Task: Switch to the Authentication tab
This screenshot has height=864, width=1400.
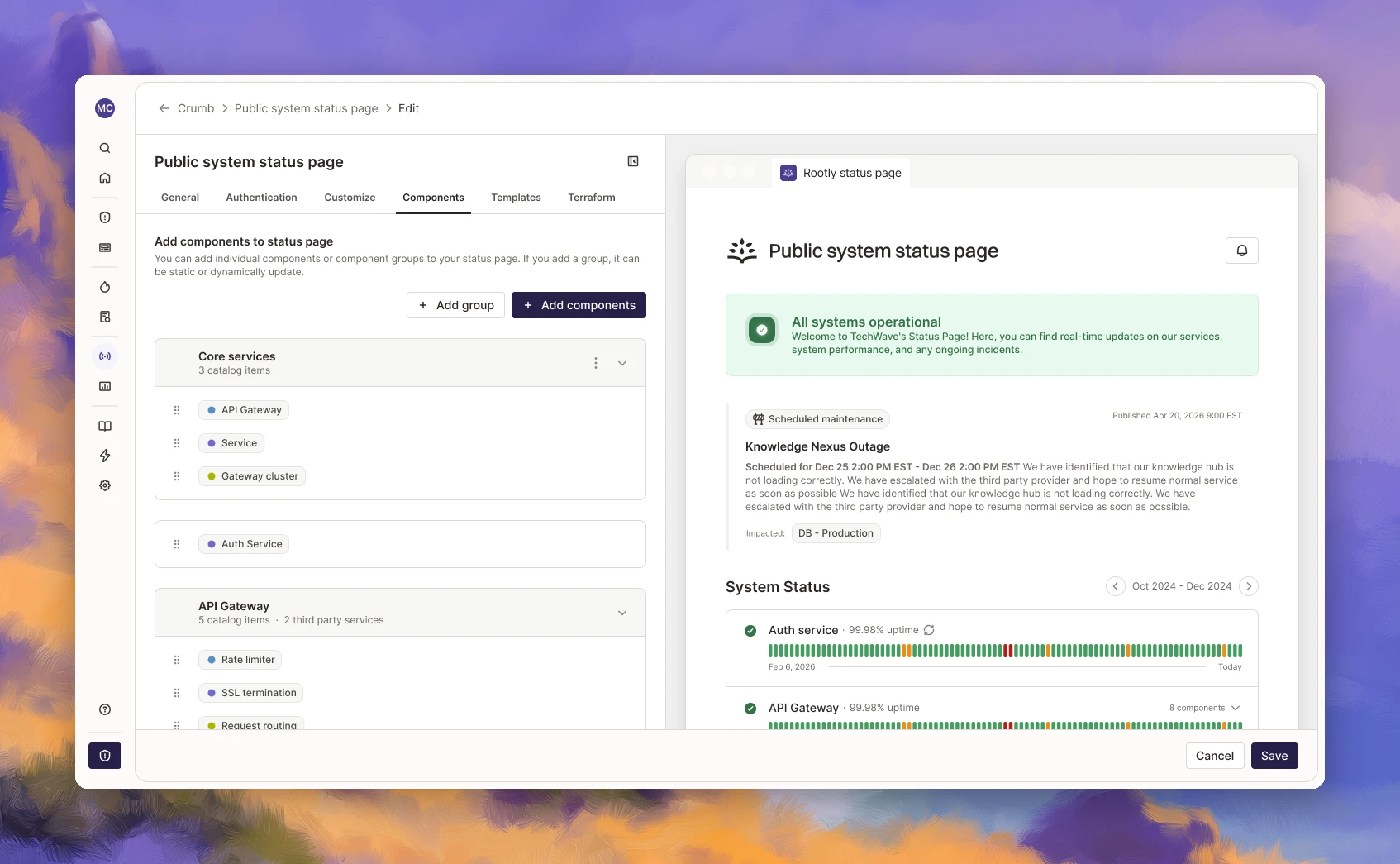Action: coord(261,198)
